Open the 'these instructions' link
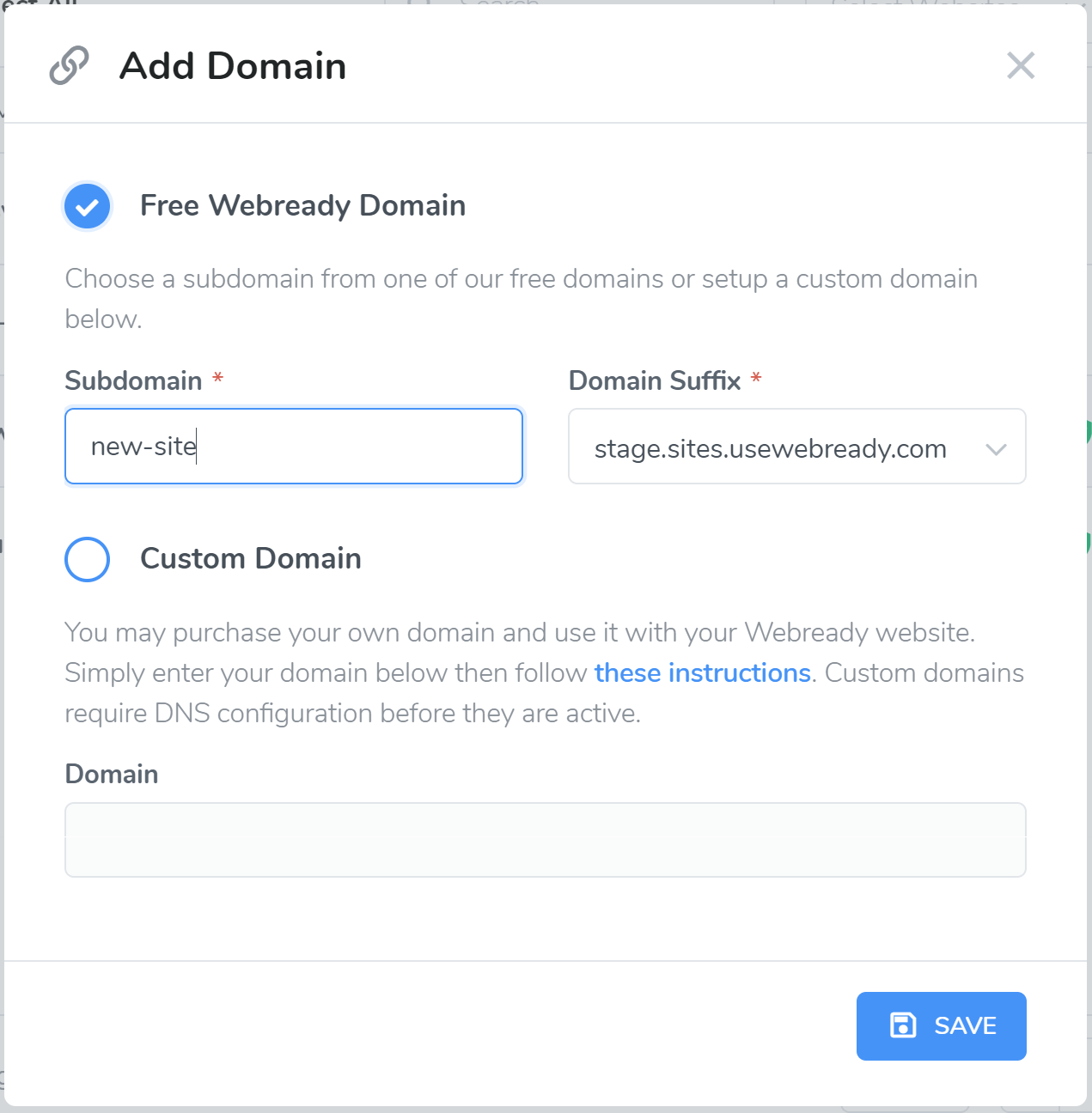1092x1113 pixels. [x=702, y=672]
